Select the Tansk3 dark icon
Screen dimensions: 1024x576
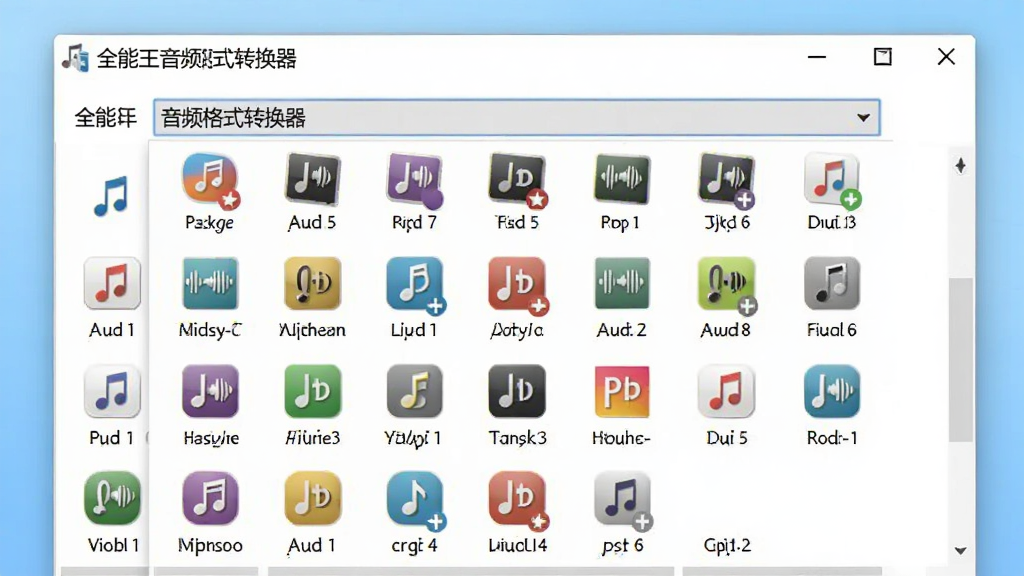click(517, 391)
